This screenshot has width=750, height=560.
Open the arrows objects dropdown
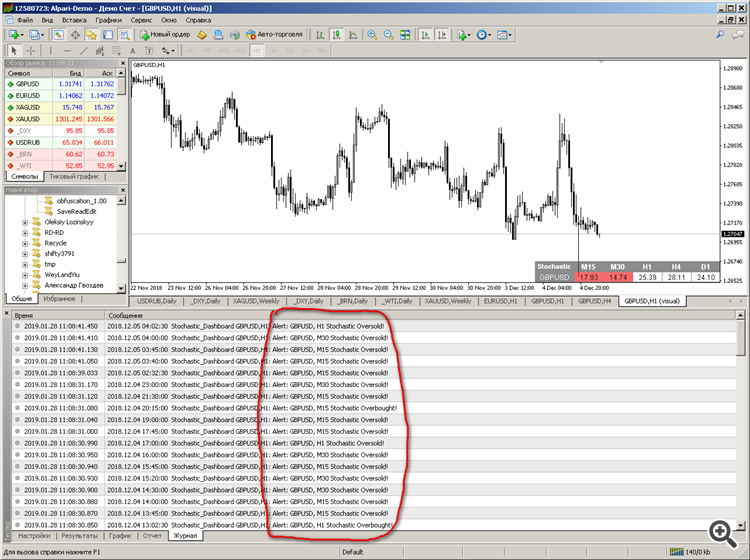point(167,51)
